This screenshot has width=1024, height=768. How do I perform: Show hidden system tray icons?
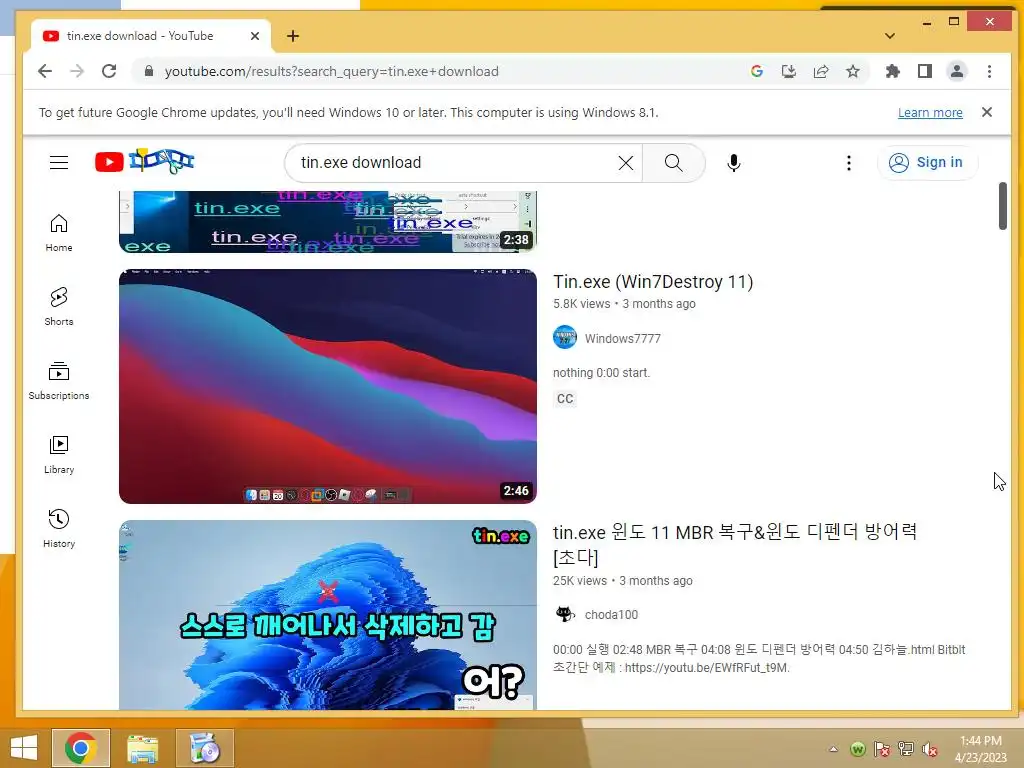(833, 749)
